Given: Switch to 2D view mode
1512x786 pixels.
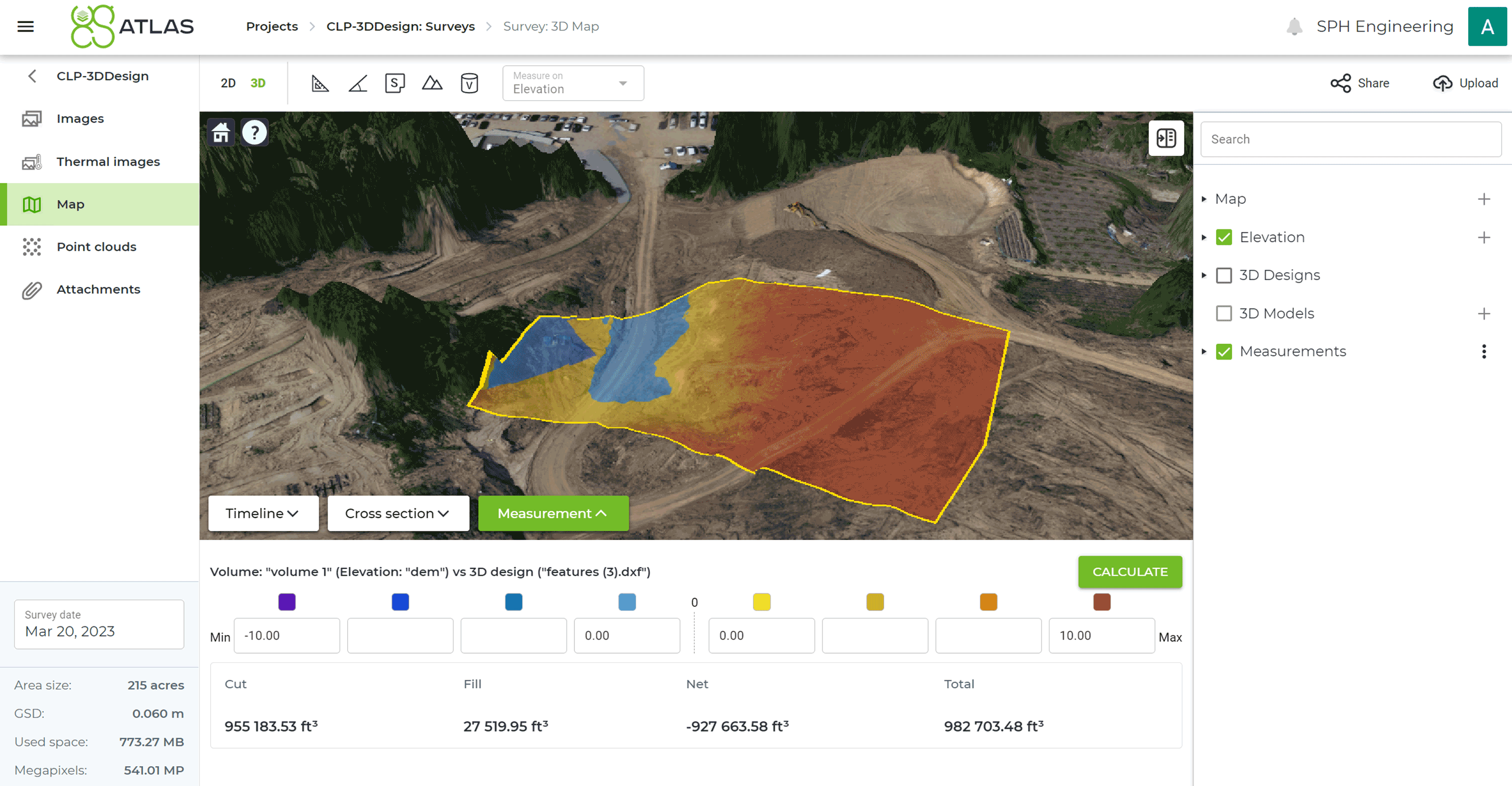Looking at the screenshot, I should tap(228, 83).
